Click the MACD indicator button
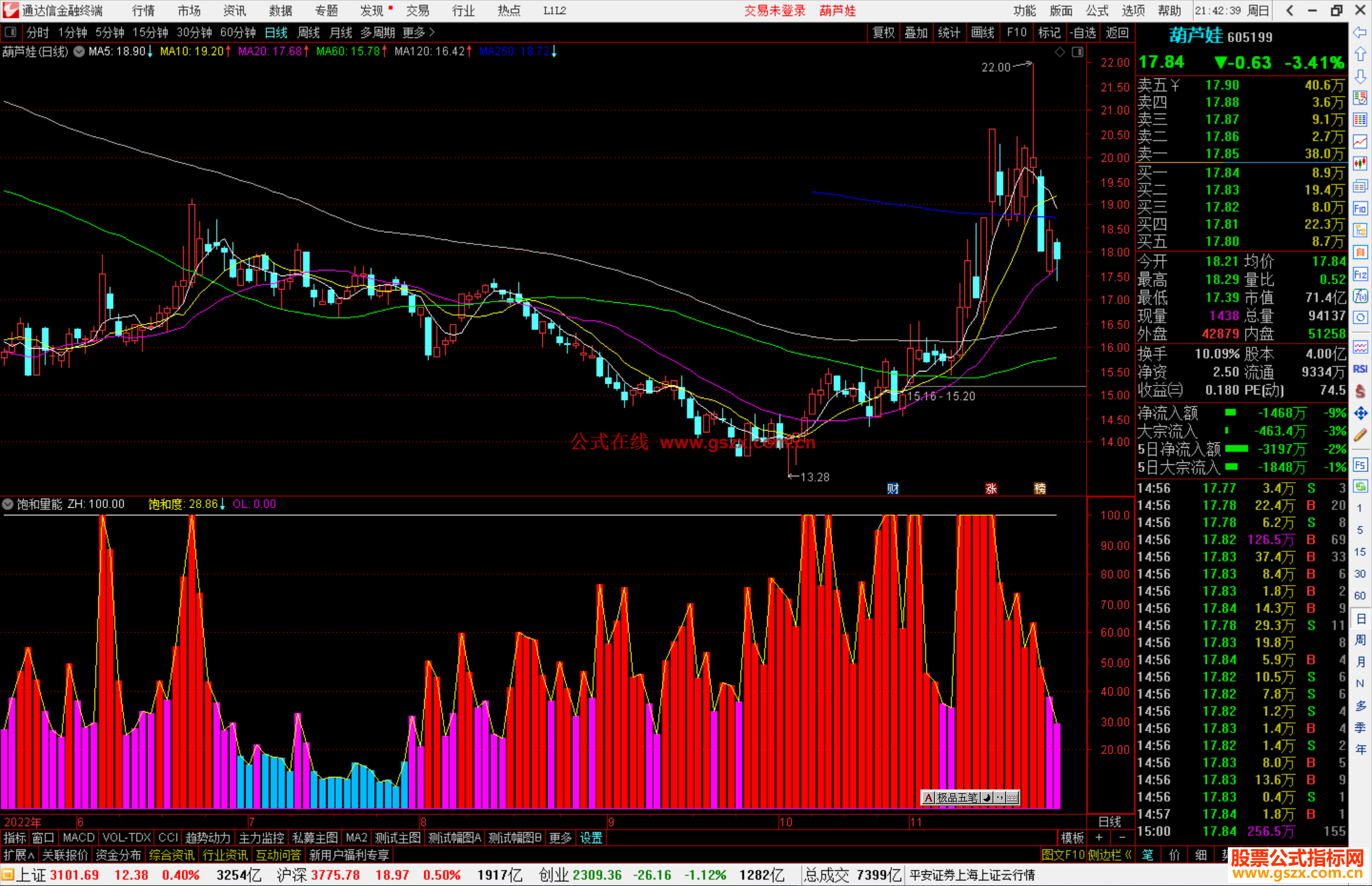This screenshot has width=1372, height=886. coord(78,838)
